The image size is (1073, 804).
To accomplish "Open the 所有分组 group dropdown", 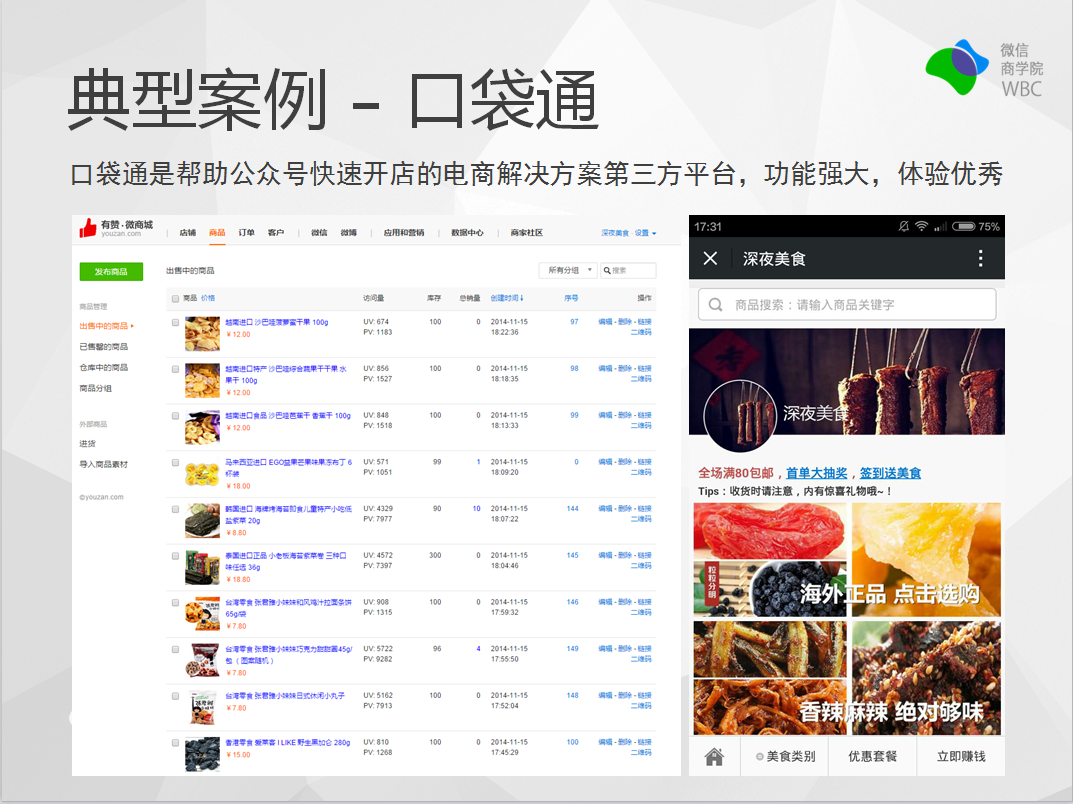I will pos(568,270).
